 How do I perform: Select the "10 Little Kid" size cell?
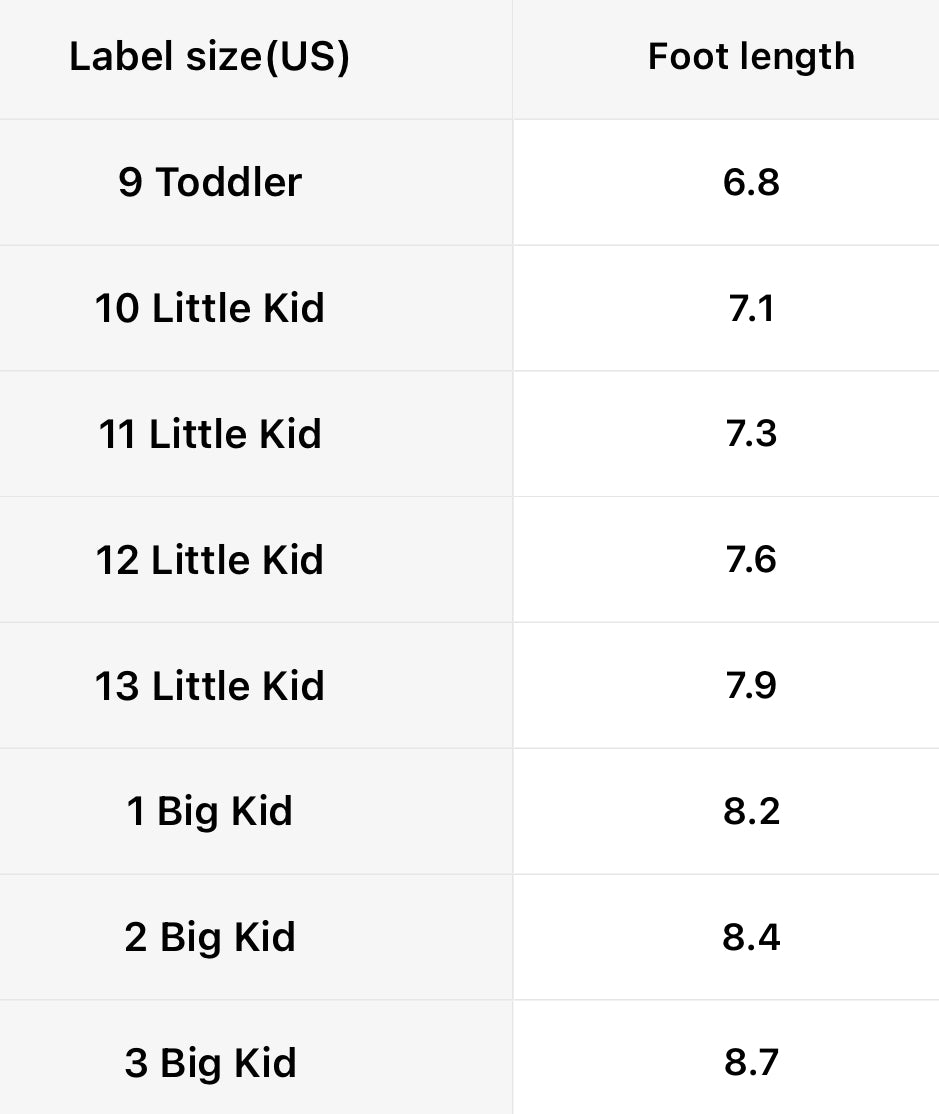coord(209,308)
